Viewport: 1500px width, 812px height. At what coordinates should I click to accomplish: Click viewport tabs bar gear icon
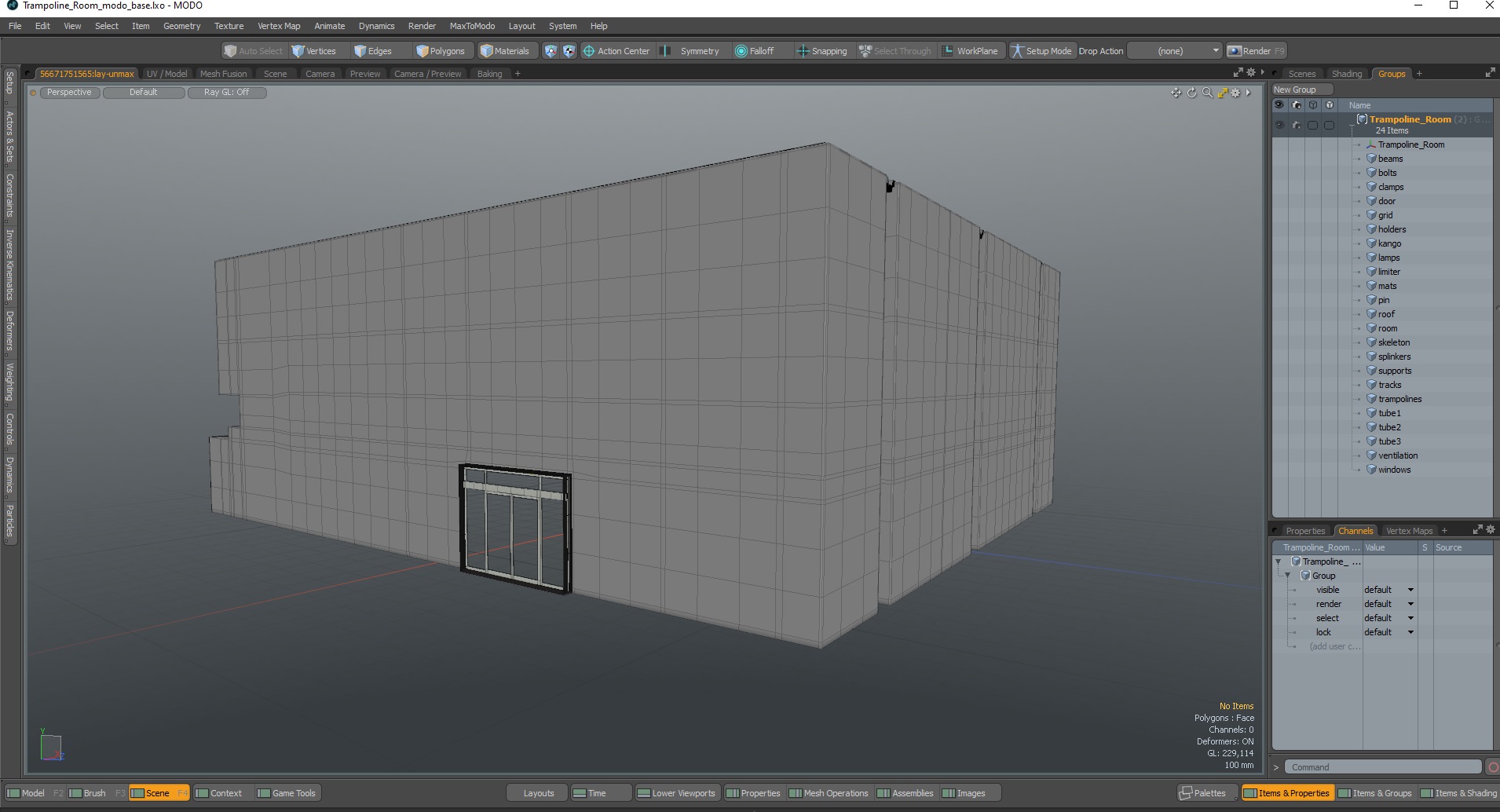click(1251, 73)
